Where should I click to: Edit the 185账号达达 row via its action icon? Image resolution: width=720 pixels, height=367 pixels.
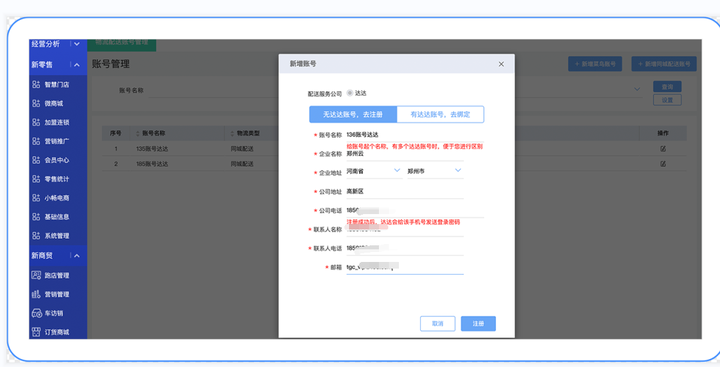(x=663, y=164)
